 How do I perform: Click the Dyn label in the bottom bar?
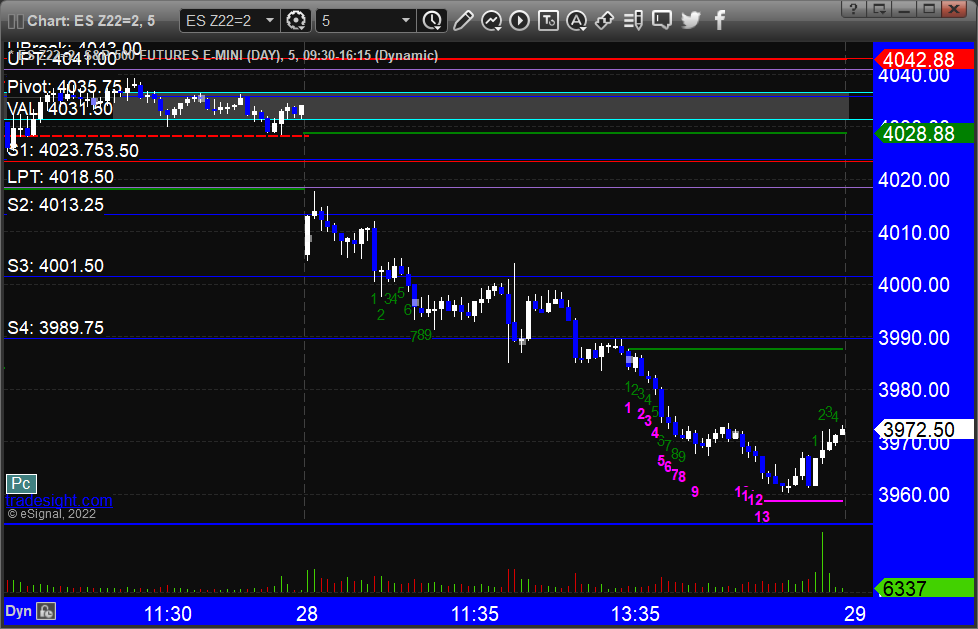tap(19, 611)
